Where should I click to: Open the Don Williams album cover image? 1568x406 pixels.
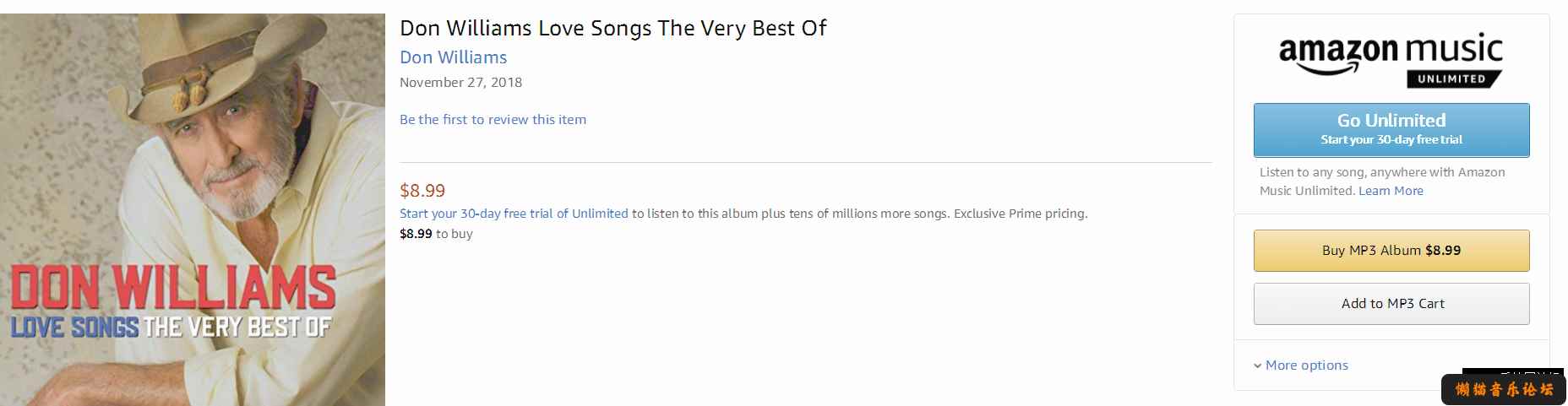click(x=193, y=209)
